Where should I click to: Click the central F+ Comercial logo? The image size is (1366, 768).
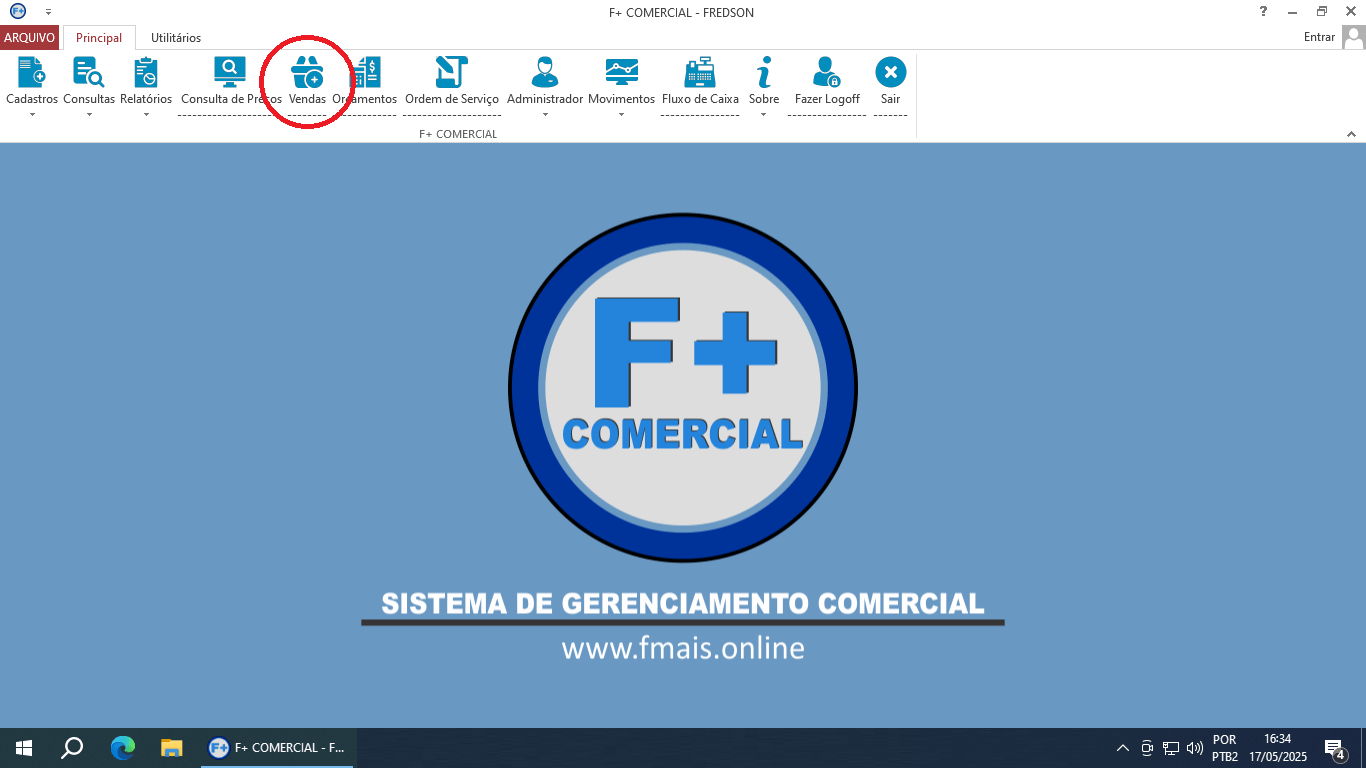coord(683,387)
